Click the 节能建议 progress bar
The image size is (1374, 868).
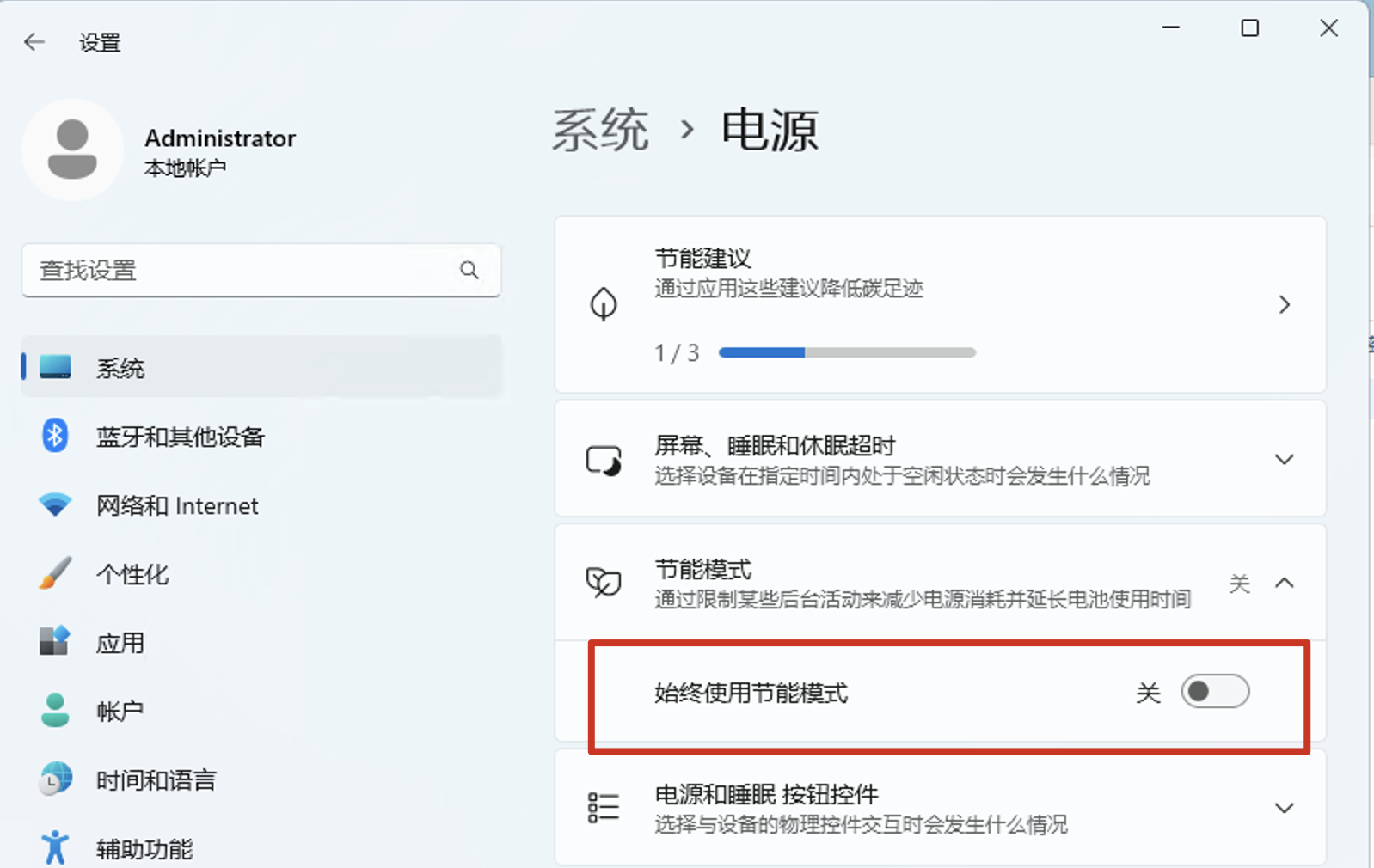847,352
